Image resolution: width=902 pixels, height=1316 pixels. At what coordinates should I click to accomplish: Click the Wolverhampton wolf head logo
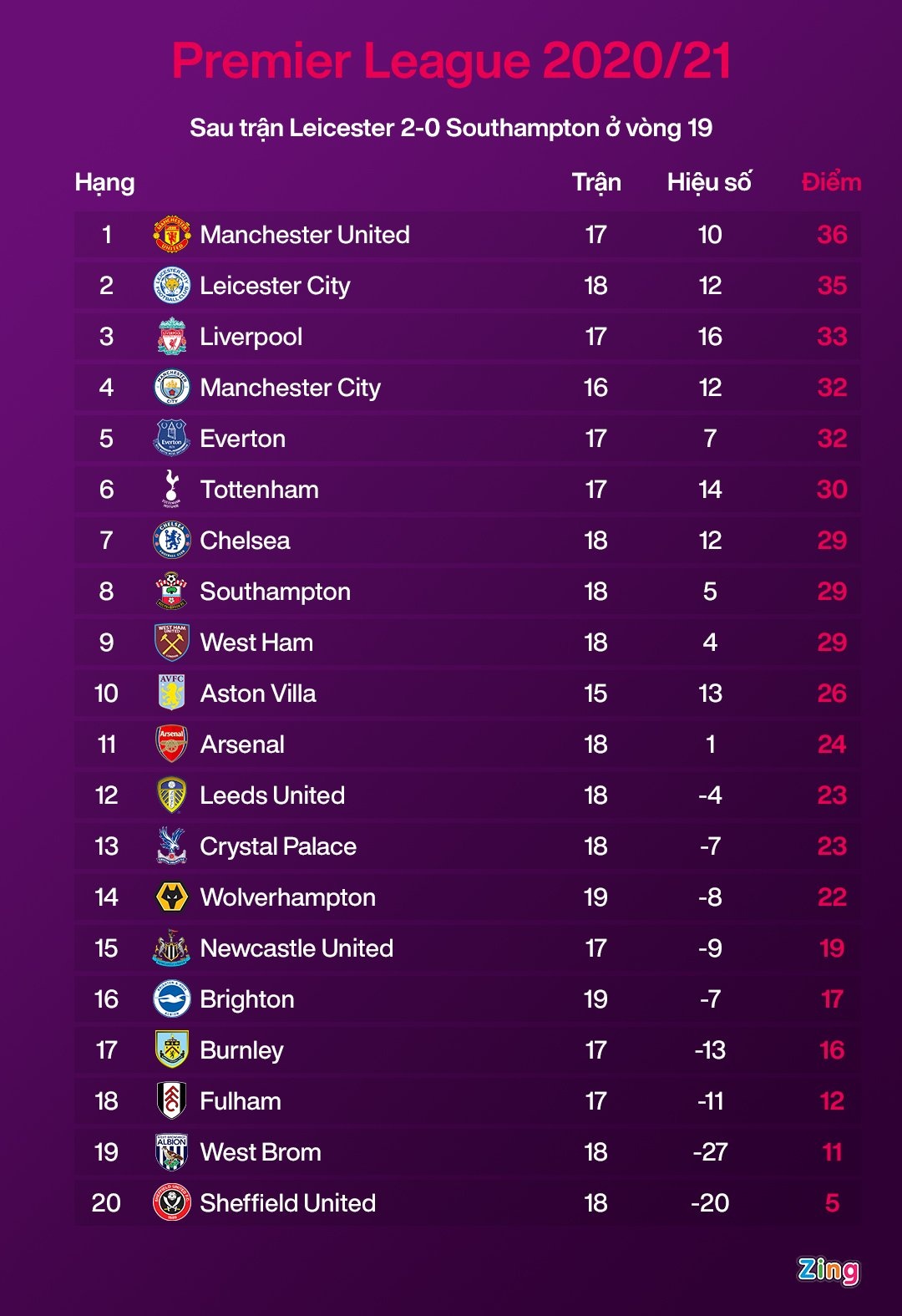(x=171, y=897)
